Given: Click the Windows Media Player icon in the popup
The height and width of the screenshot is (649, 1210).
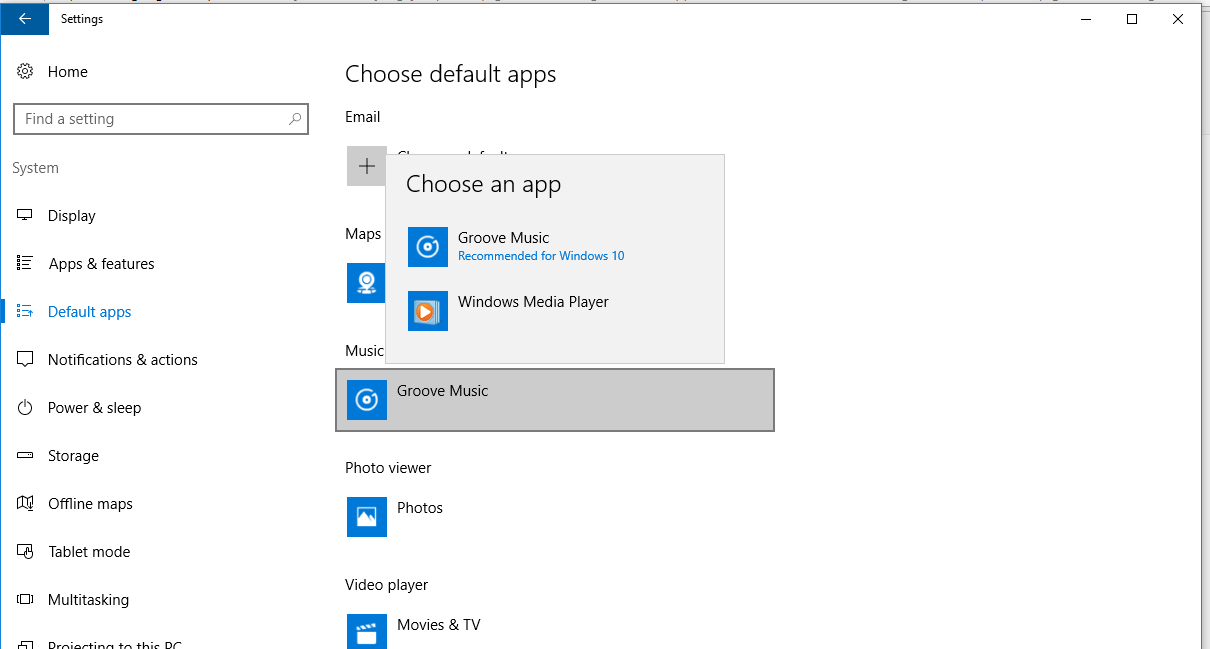Looking at the screenshot, I should (428, 311).
